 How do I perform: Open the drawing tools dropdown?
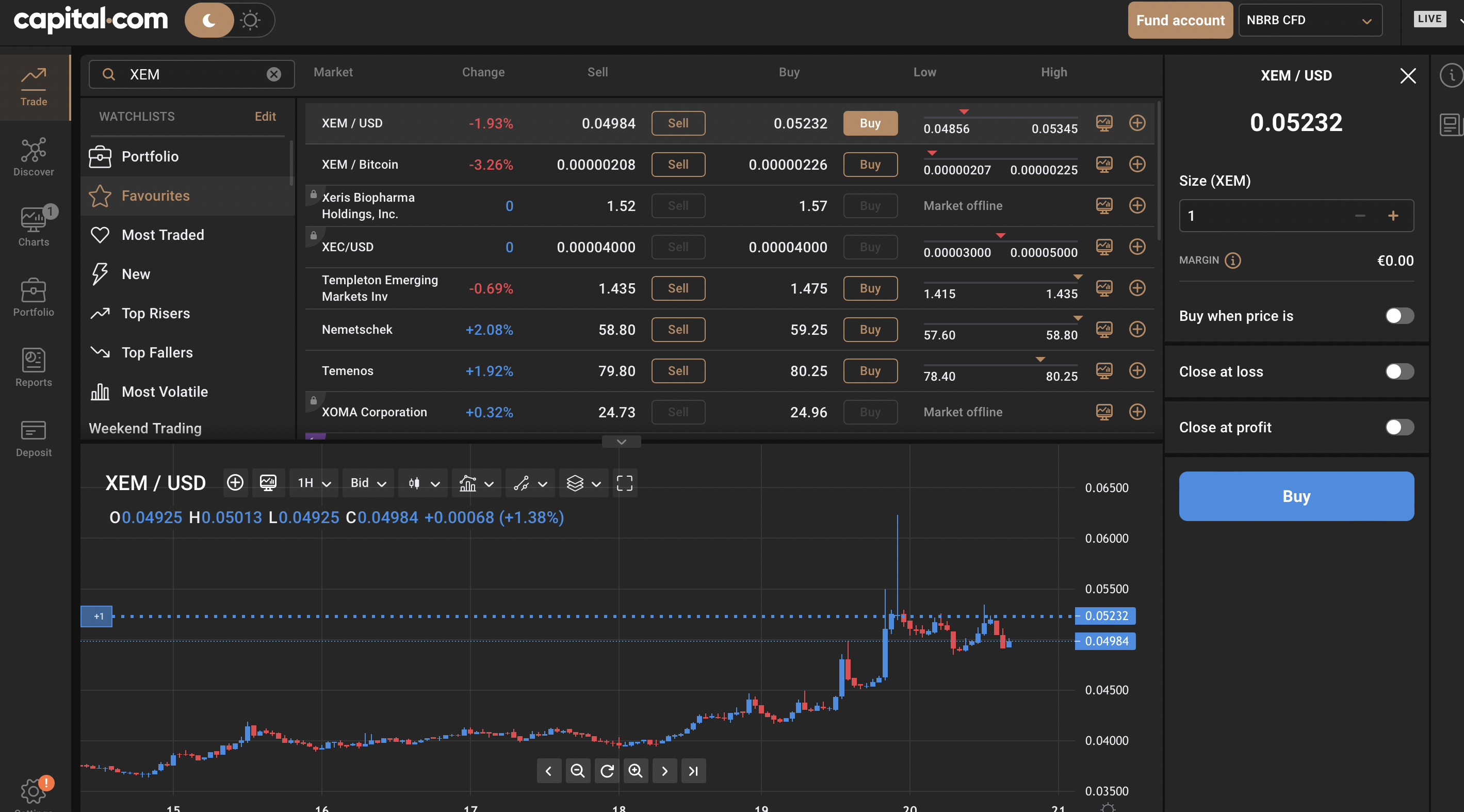[x=530, y=483]
